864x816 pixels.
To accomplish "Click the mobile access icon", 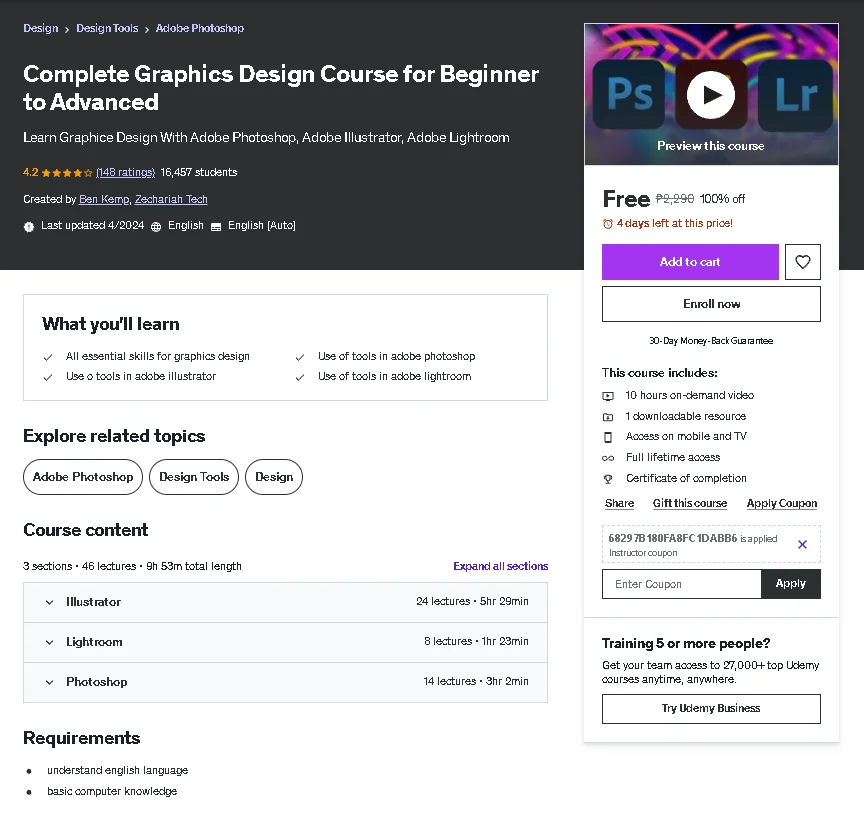I will point(608,437).
